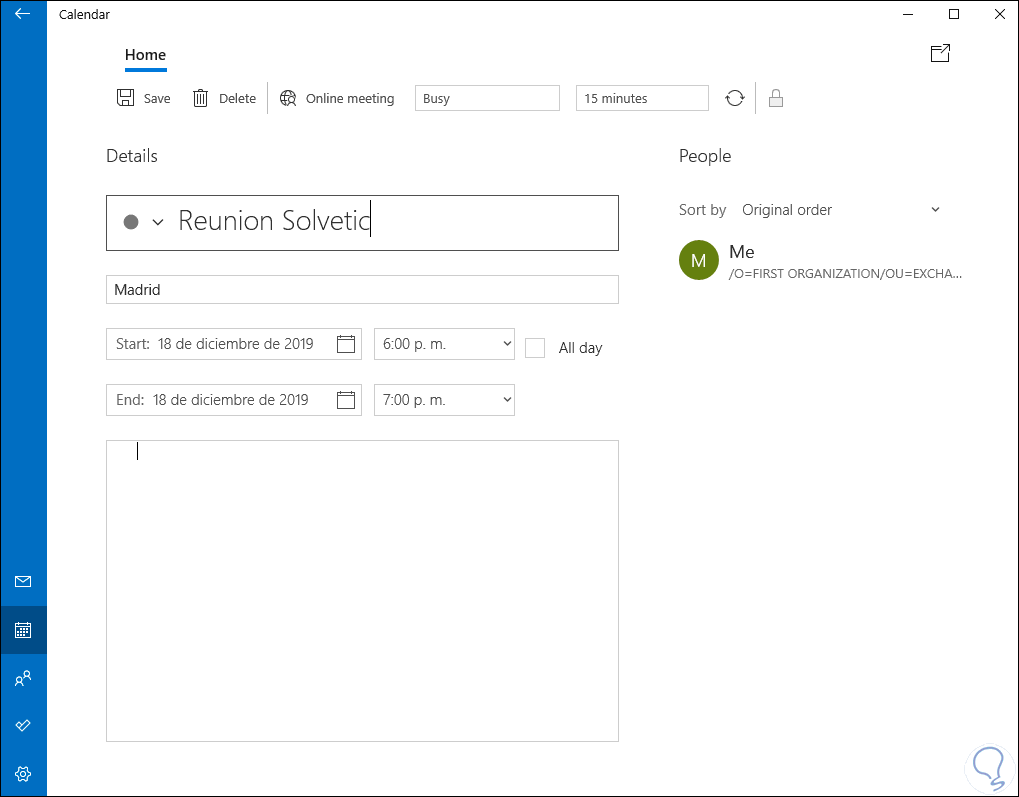
Task: Open People contacts in the sidebar
Action: coord(23,679)
